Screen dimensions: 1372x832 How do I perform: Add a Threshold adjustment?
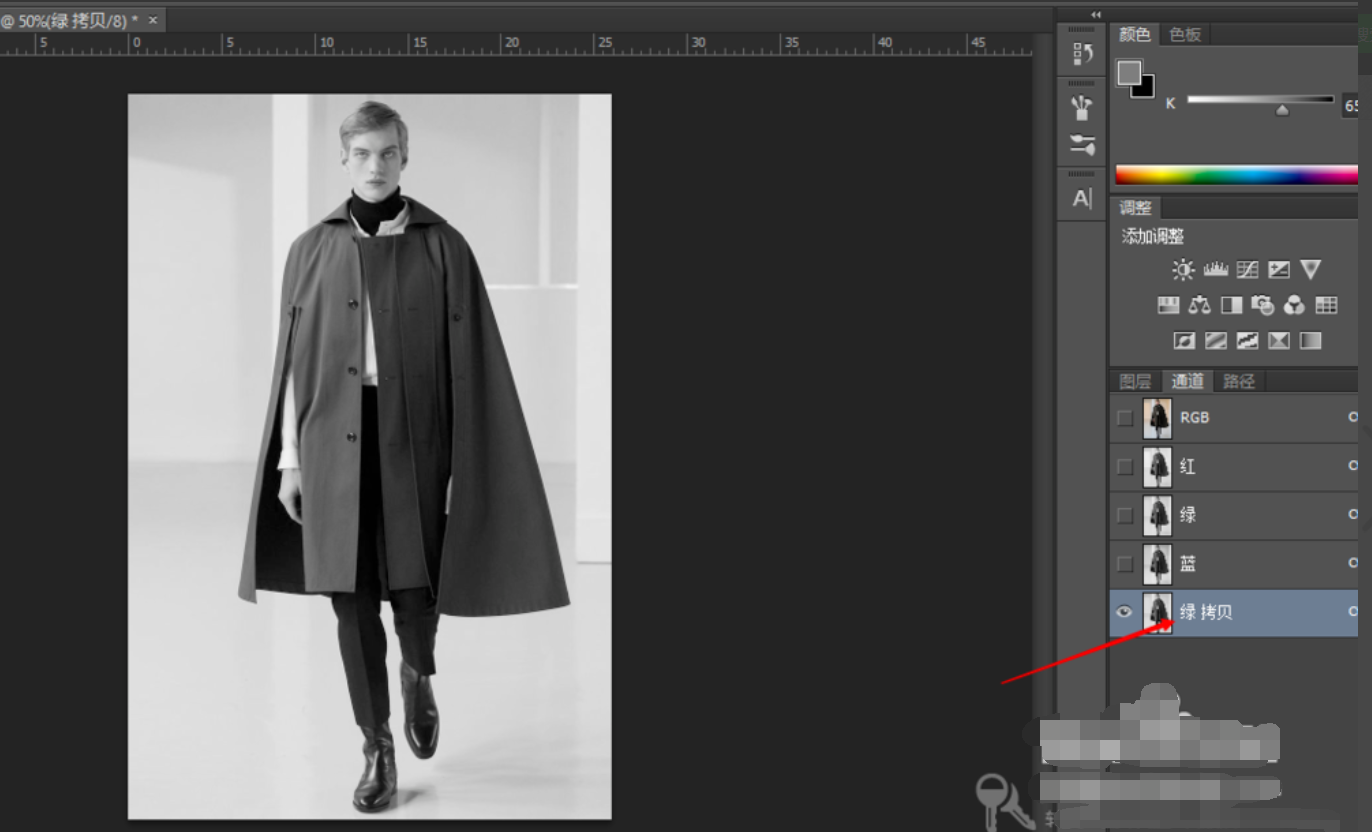point(1247,341)
